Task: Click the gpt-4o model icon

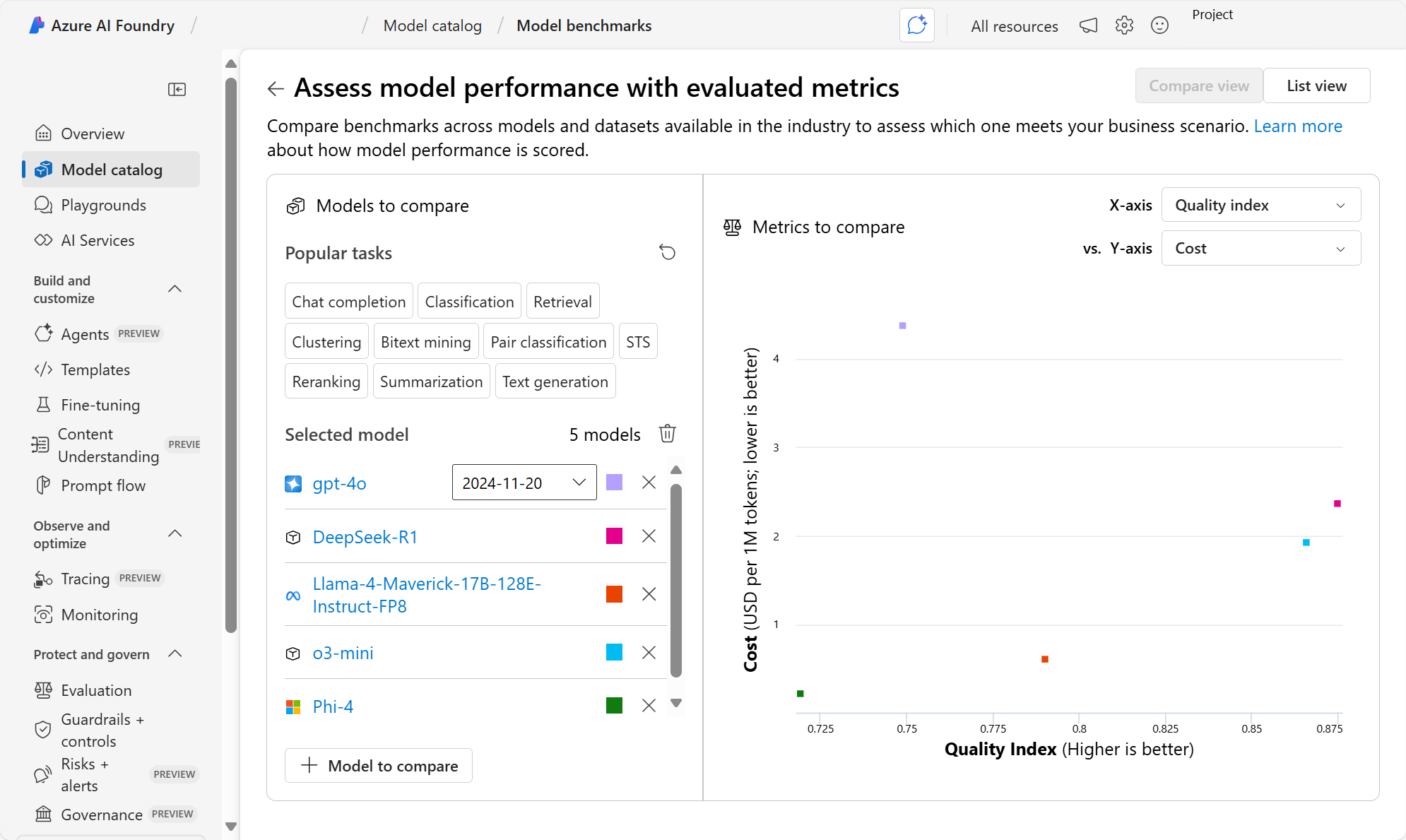Action: pyautogui.click(x=293, y=483)
